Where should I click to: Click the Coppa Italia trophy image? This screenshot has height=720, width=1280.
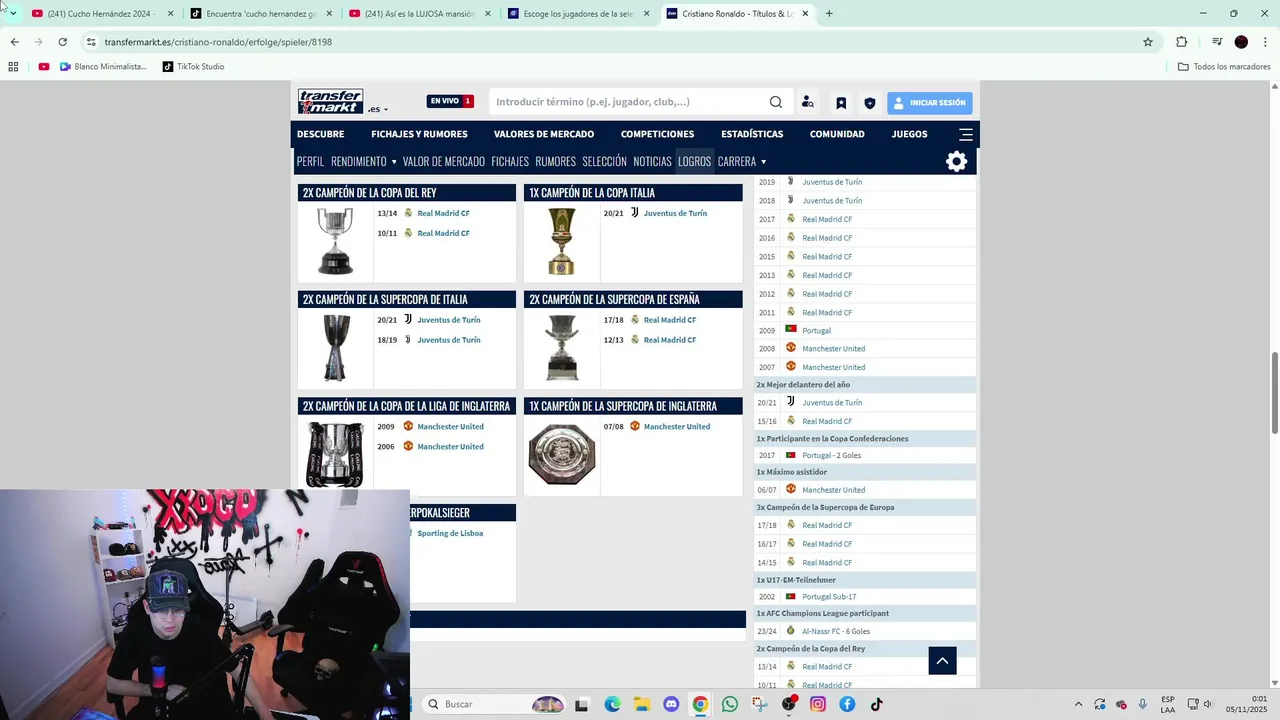561,241
